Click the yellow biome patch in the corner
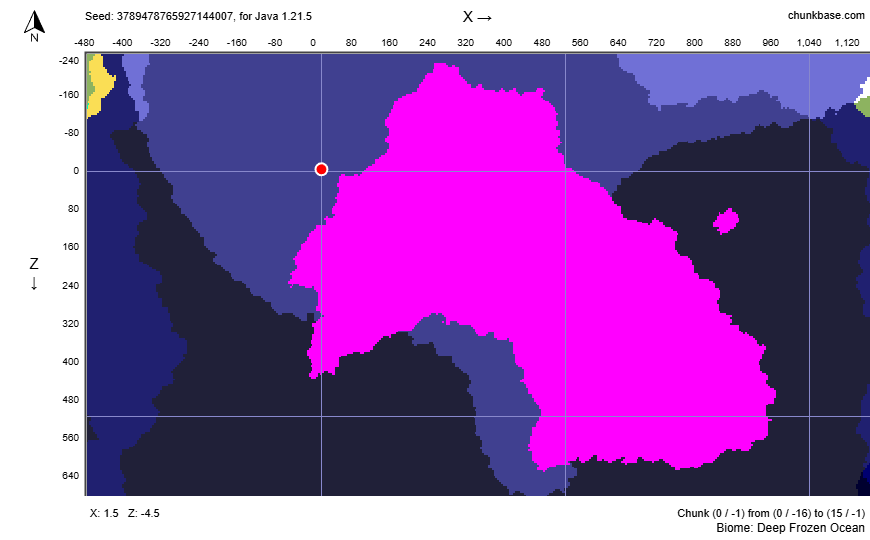Screen dimensions: 870x540 click(97, 88)
